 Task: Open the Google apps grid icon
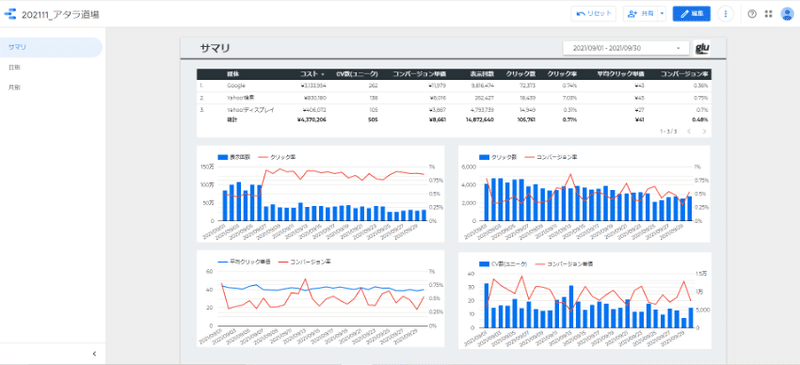pos(768,14)
